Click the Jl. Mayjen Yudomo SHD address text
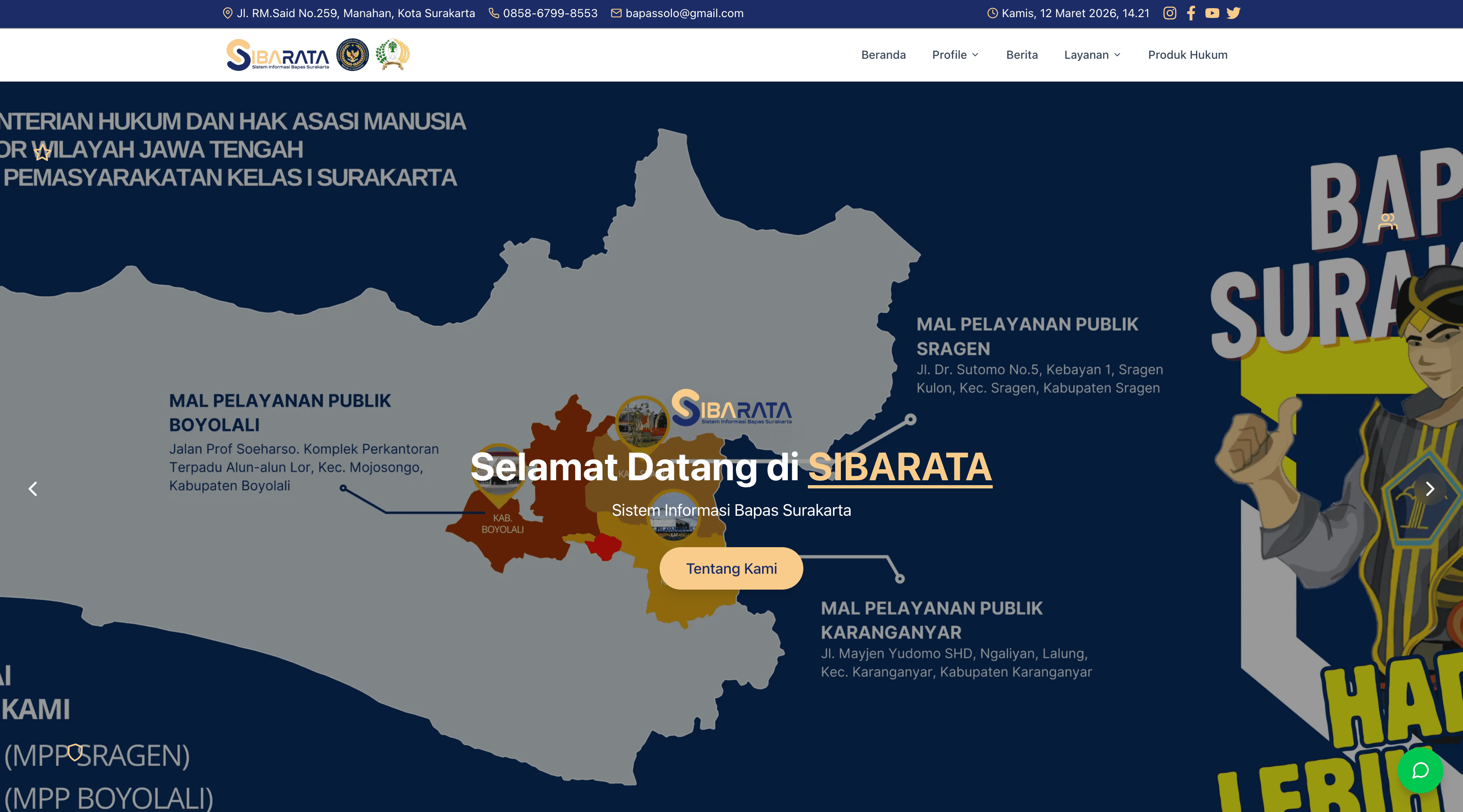This screenshot has height=812, width=1463. point(956,663)
